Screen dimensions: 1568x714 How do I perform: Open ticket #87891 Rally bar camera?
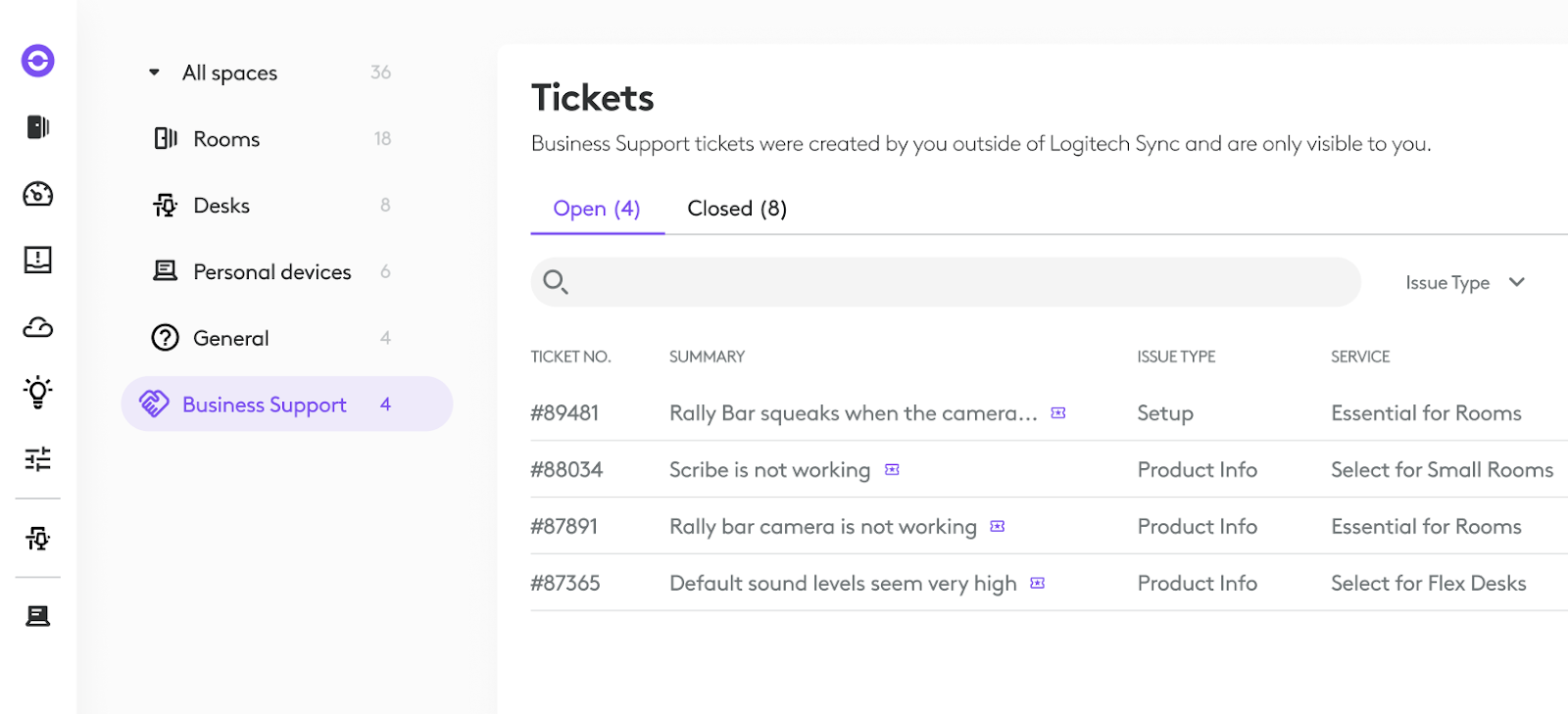(x=1049, y=527)
